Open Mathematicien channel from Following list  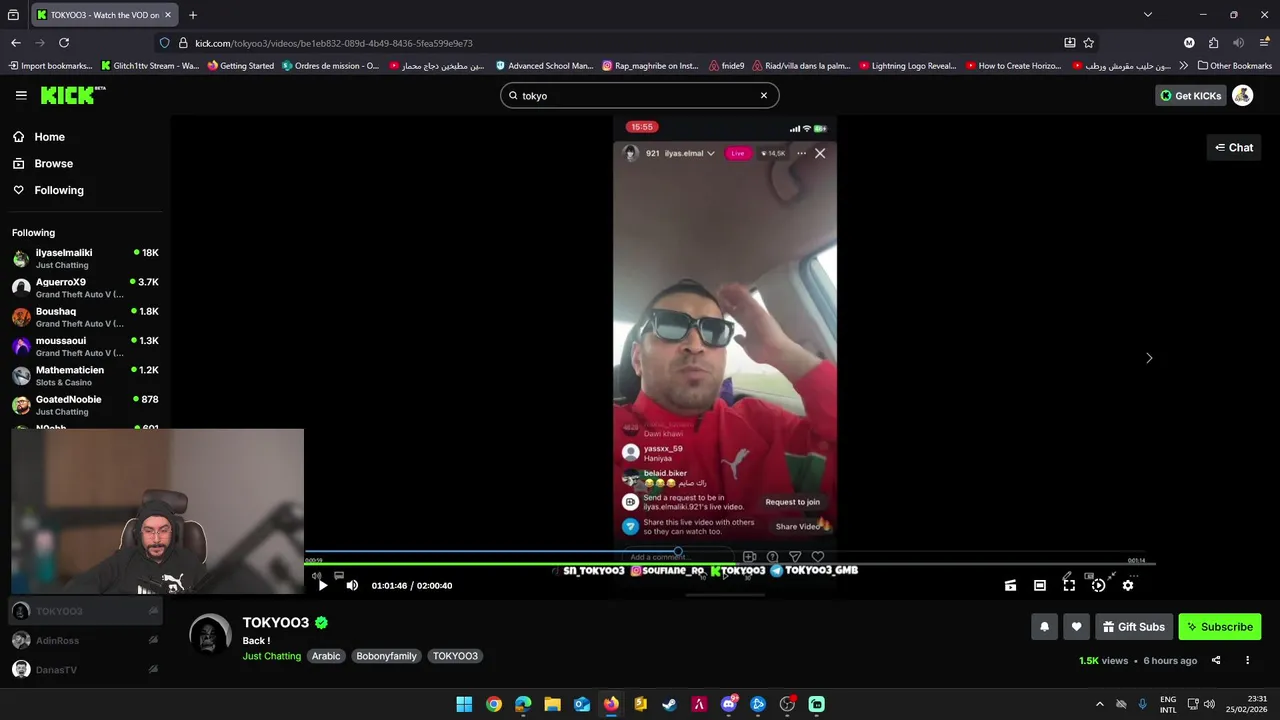[85, 376]
